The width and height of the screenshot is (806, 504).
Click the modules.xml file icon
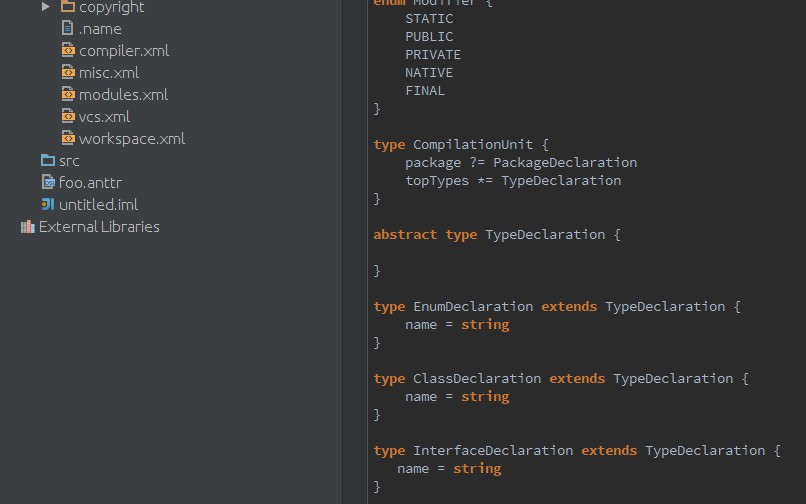[68, 95]
